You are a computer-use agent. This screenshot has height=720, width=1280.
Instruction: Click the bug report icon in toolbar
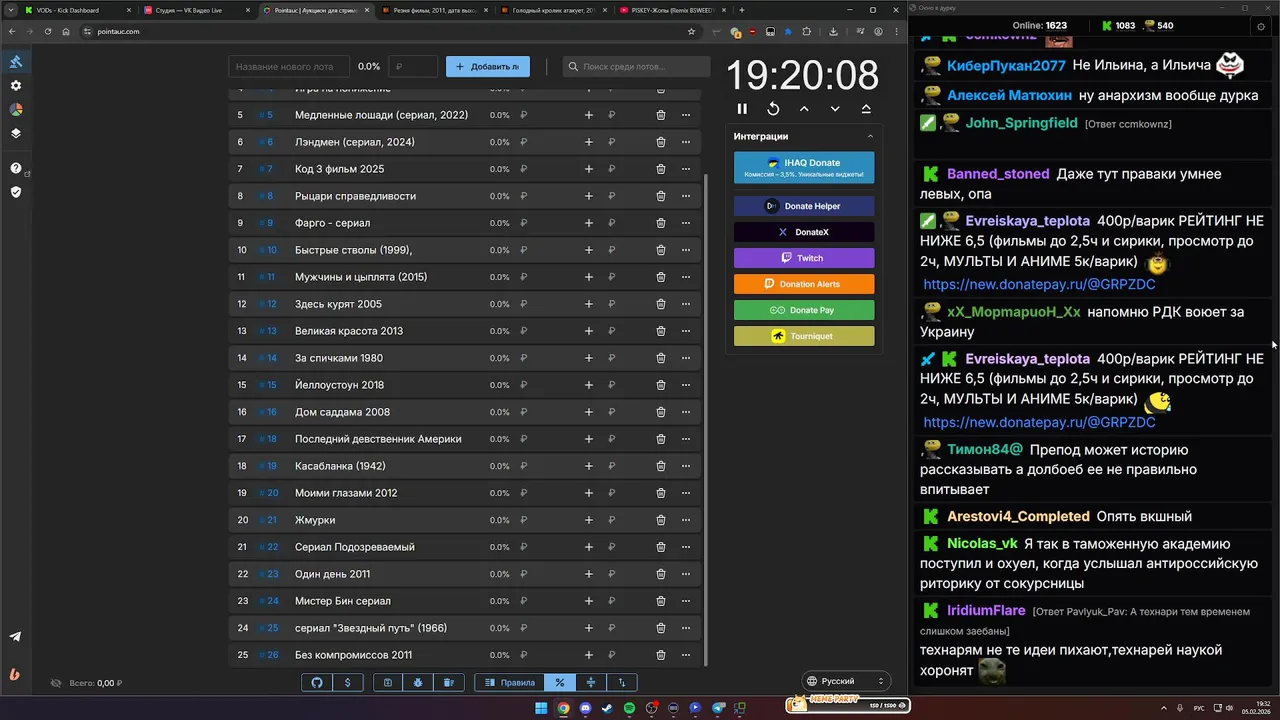tap(418, 682)
